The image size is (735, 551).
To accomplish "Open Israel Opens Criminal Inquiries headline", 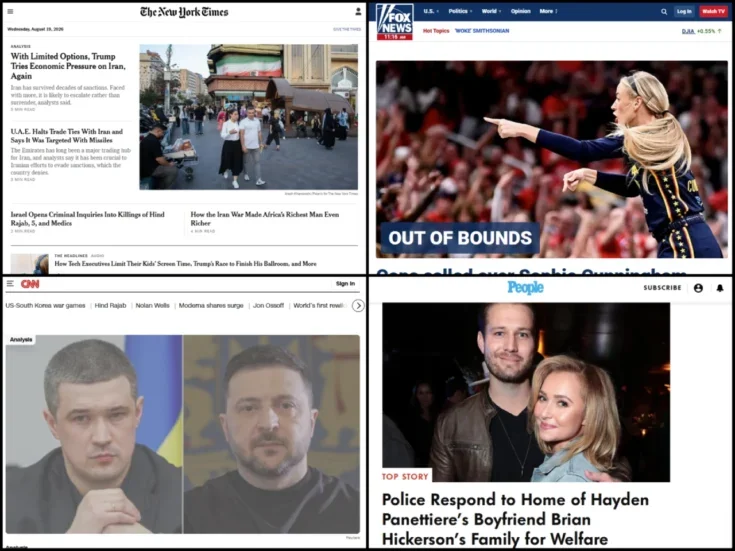I will point(88,219).
